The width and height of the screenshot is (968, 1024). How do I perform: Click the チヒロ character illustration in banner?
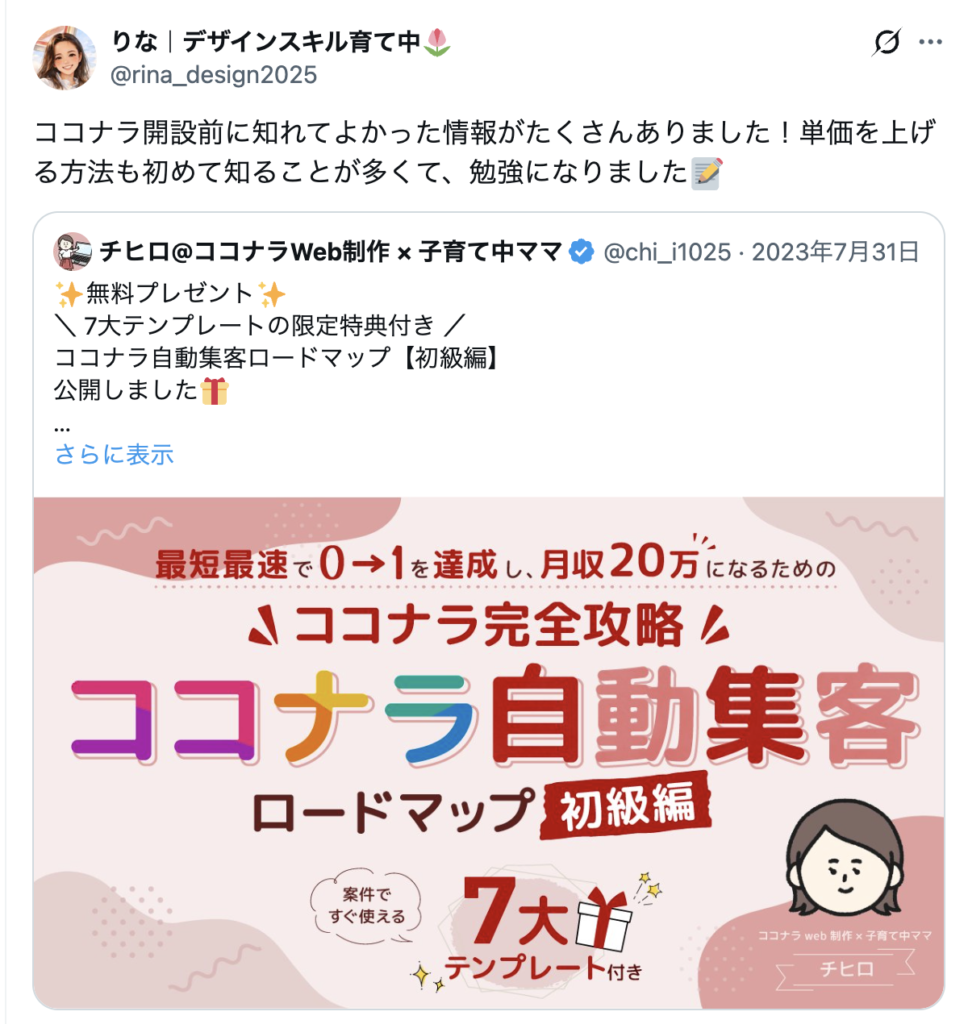pyautogui.click(x=845, y=857)
